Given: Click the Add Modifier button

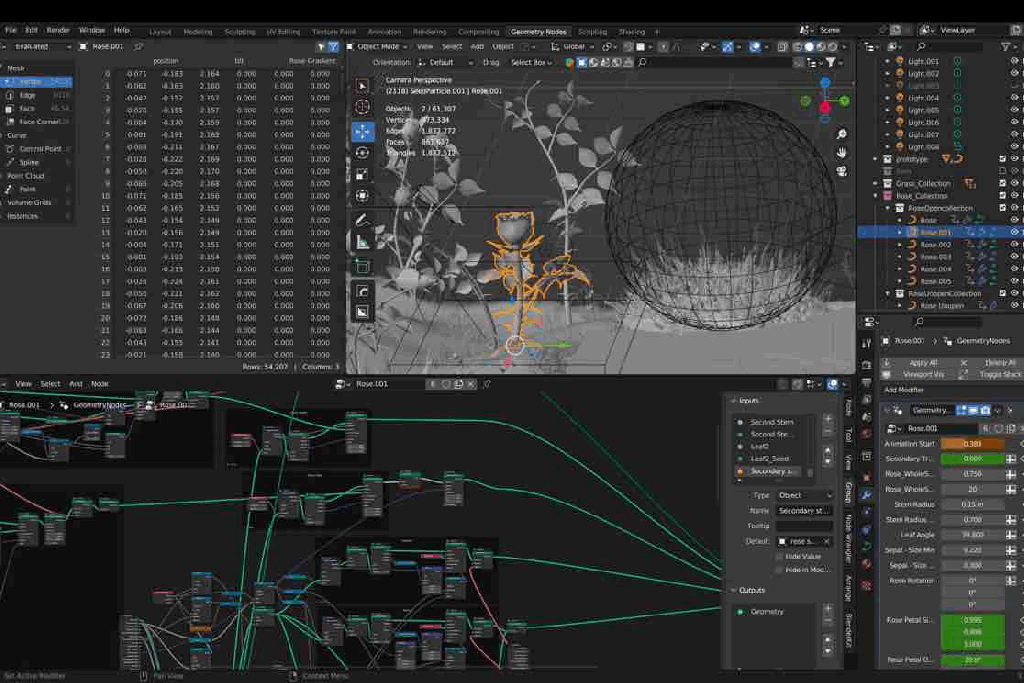Looking at the screenshot, I should tap(905, 389).
